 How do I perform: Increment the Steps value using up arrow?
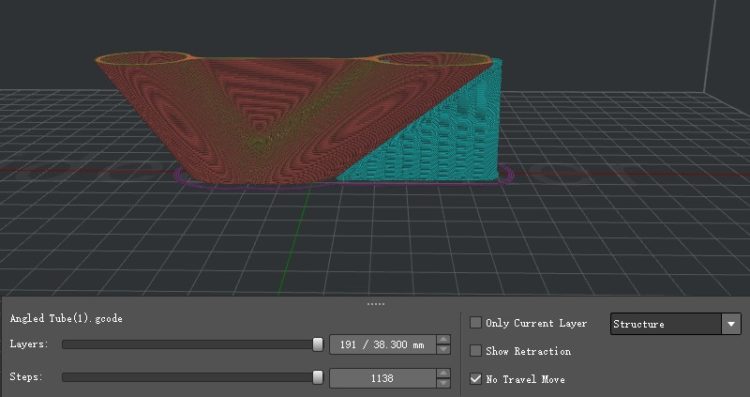(x=444, y=373)
